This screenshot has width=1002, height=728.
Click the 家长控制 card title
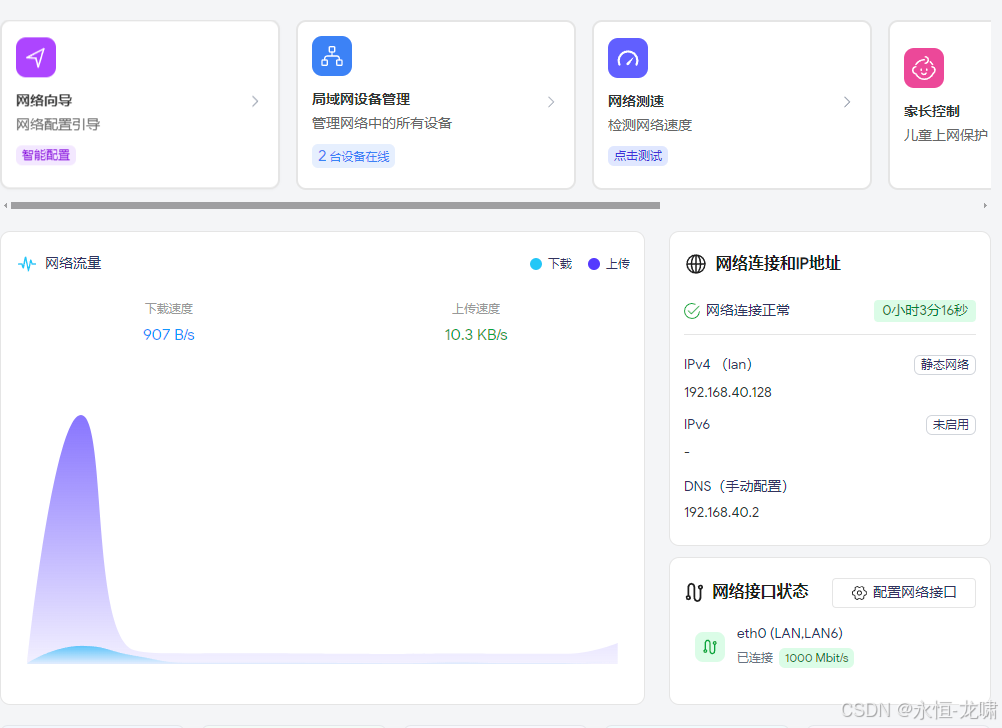pyautogui.click(x=932, y=111)
